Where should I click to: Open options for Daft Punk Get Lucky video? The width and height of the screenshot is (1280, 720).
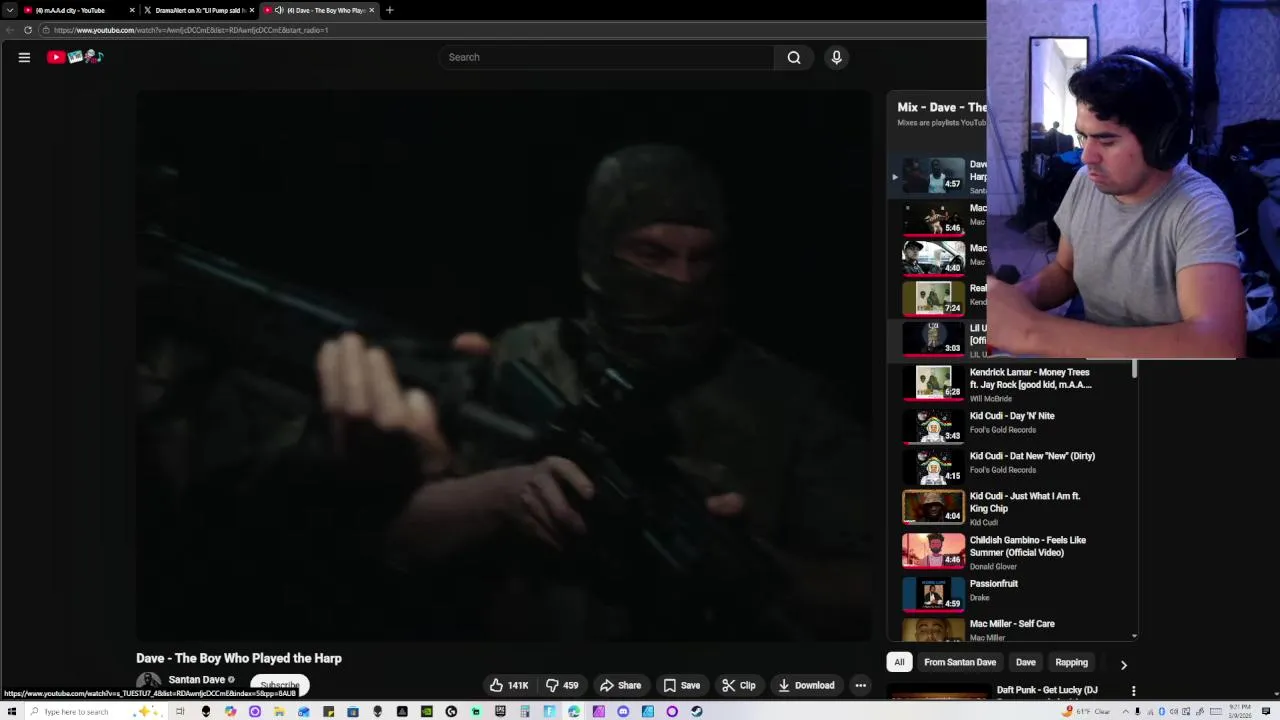(x=1133, y=691)
